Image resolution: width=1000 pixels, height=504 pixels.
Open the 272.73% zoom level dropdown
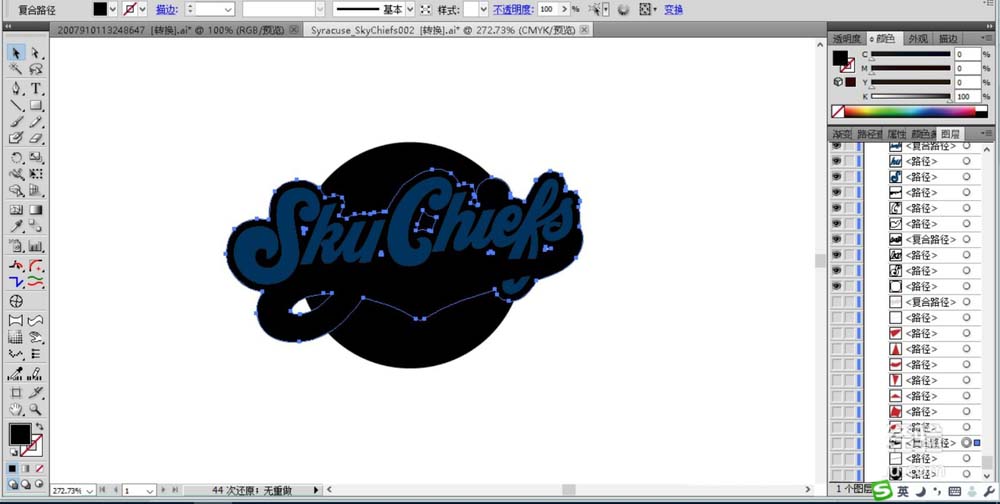(89, 491)
